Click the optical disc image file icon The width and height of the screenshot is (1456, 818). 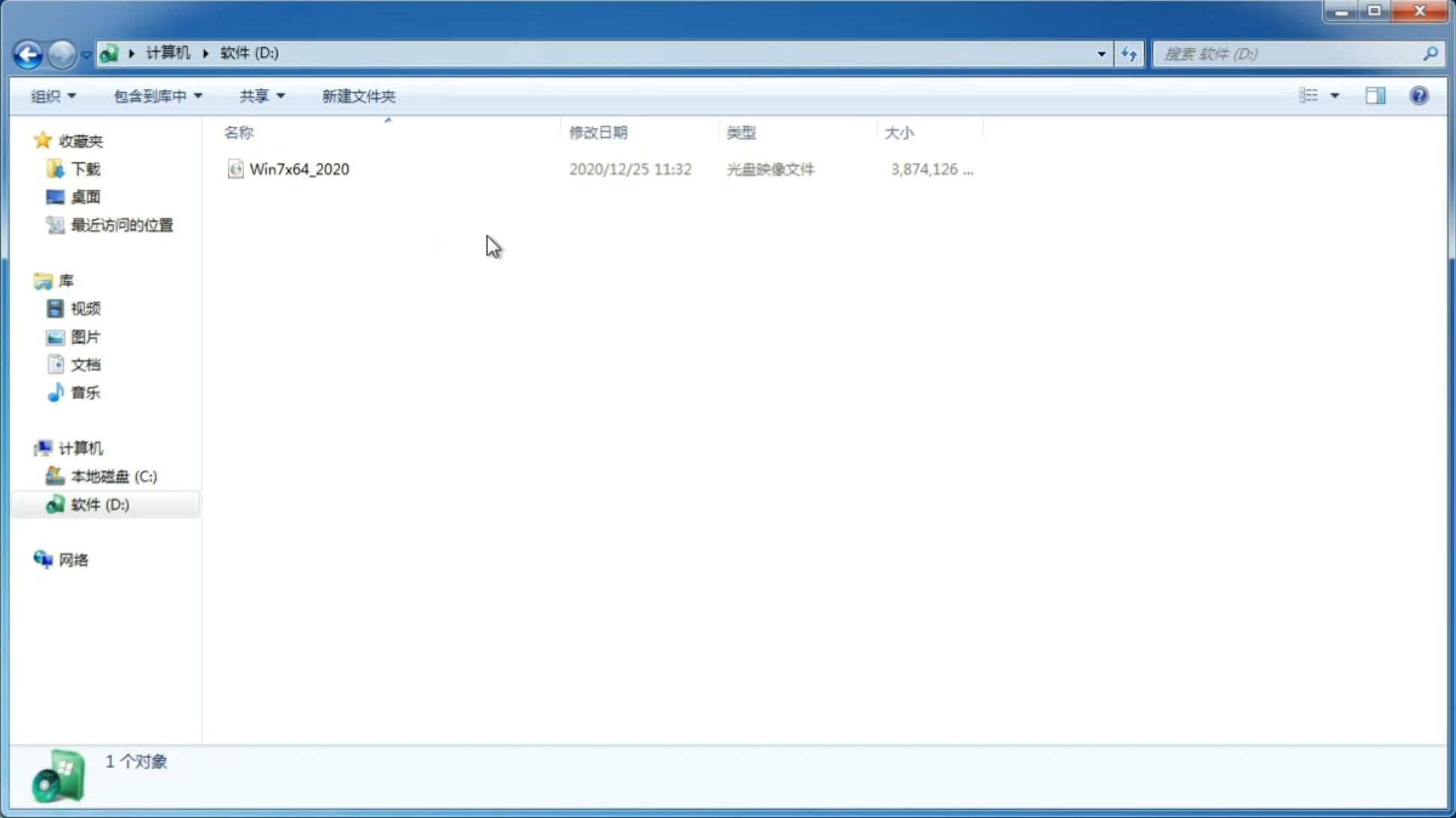(236, 169)
